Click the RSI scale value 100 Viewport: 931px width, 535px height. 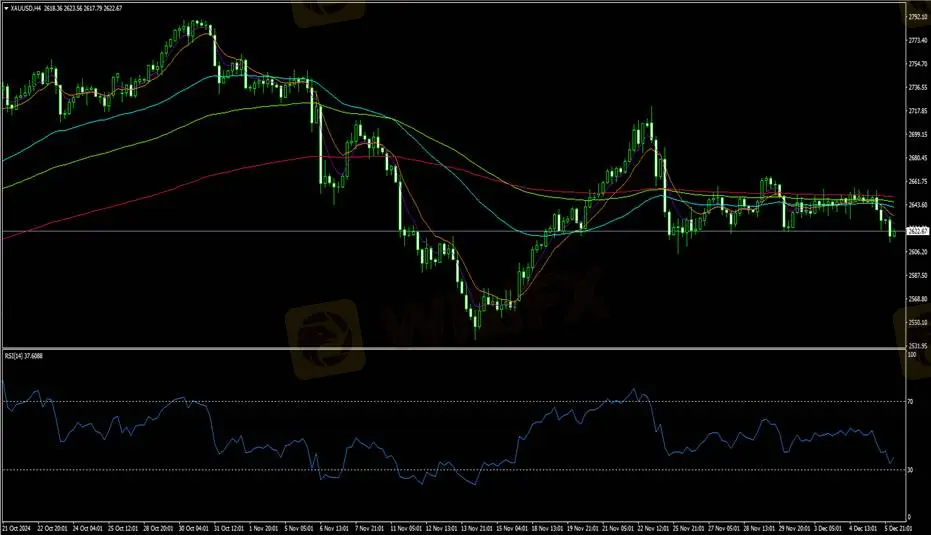tap(912, 354)
